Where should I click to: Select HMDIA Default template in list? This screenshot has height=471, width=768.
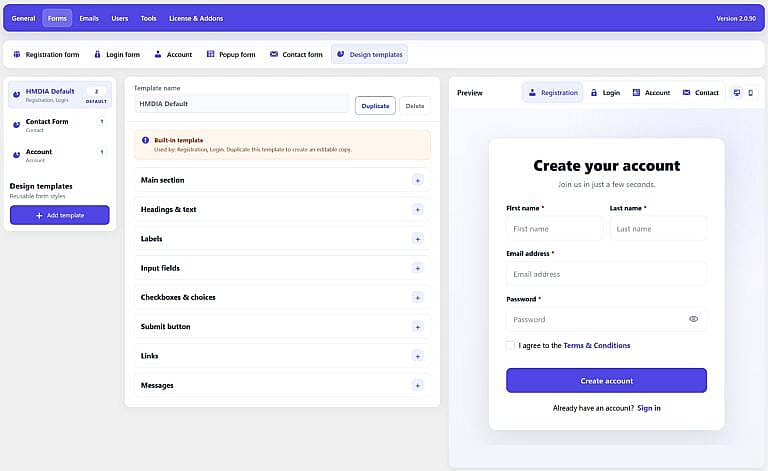(60, 95)
